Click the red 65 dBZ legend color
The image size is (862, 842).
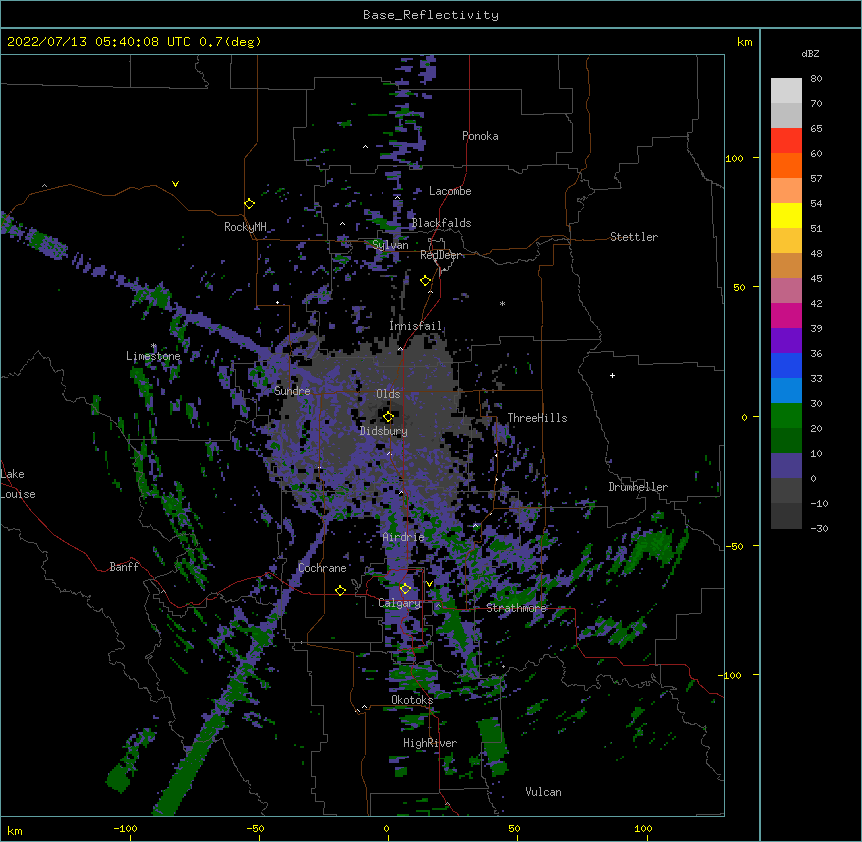786,141
